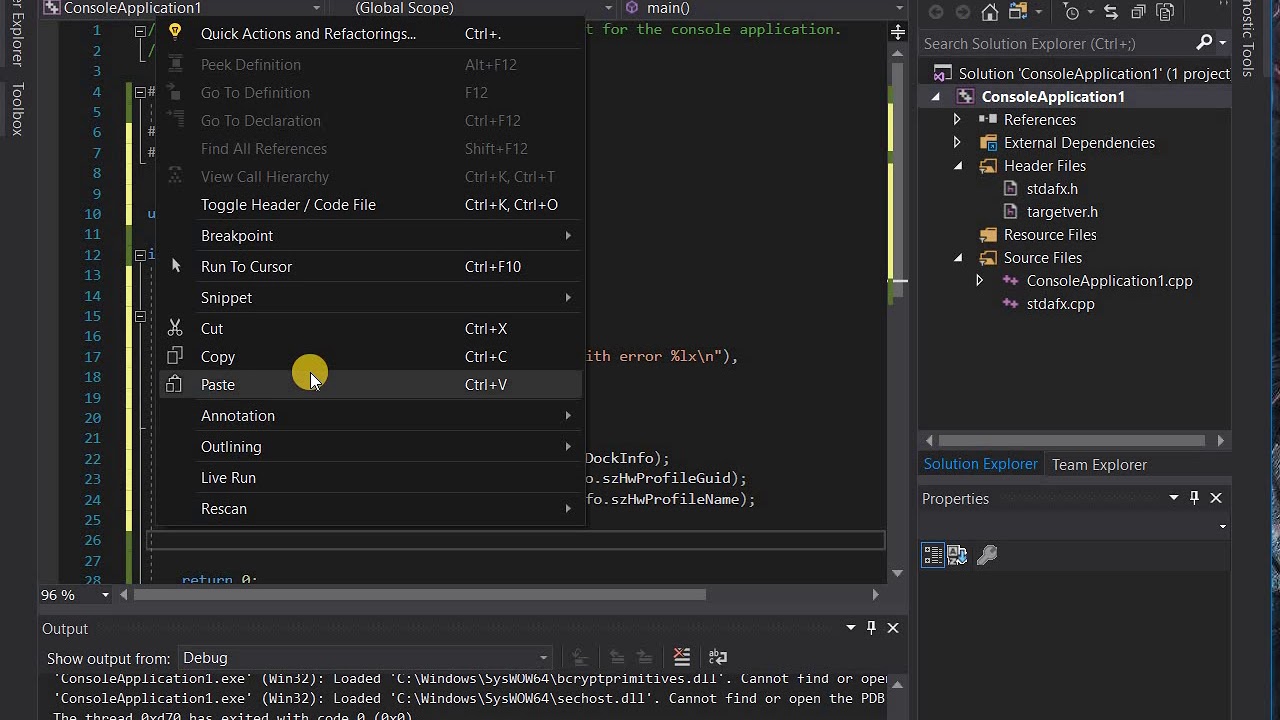The height and width of the screenshot is (720, 1280).
Task: Click Alphabetical sort icon in Properties
Action: (957, 554)
